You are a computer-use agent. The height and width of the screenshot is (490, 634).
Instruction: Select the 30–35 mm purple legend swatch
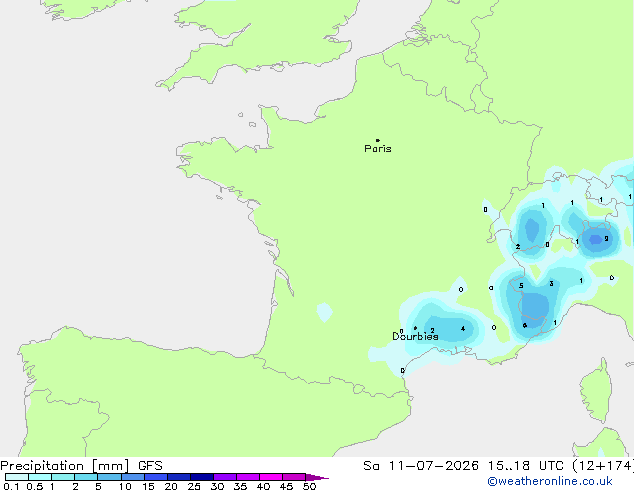[225, 477]
